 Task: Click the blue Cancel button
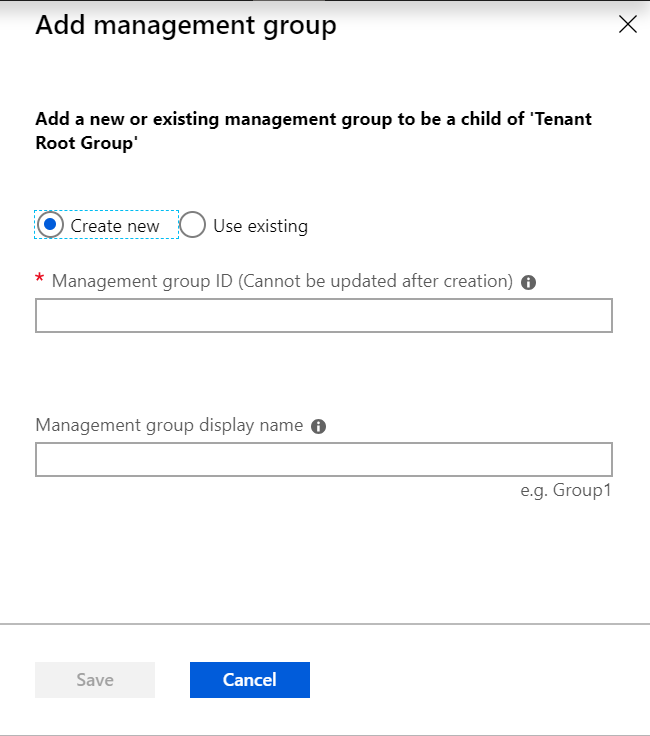click(x=249, y=680)
